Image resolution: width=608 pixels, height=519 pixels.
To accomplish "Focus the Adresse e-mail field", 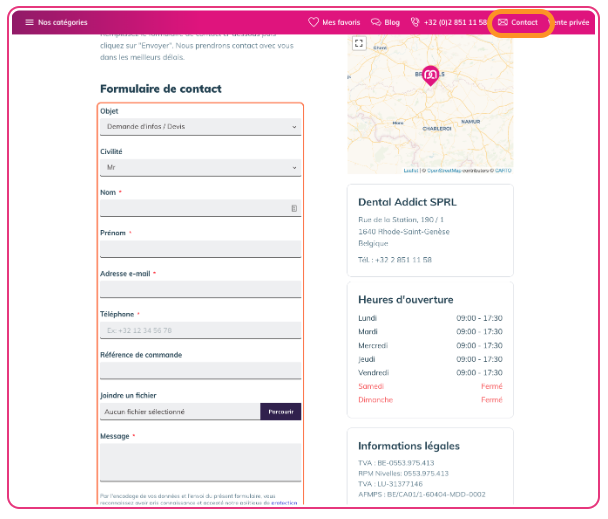I will [200, 289].
